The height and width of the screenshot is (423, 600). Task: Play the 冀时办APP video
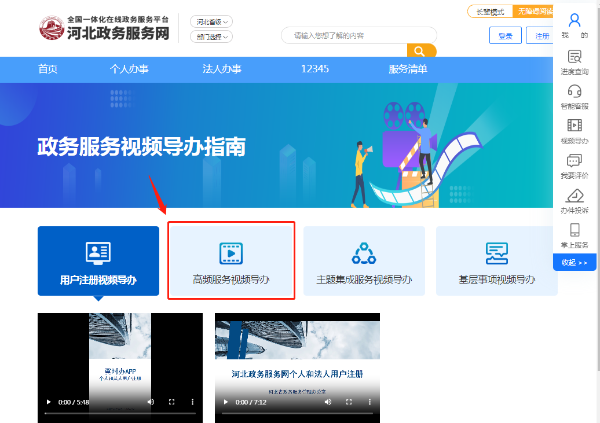click(49, 402)
